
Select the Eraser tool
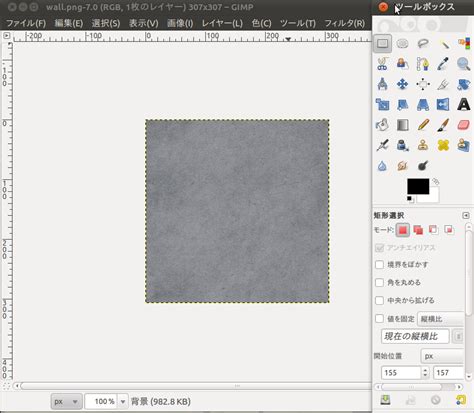tap(464, 125)
